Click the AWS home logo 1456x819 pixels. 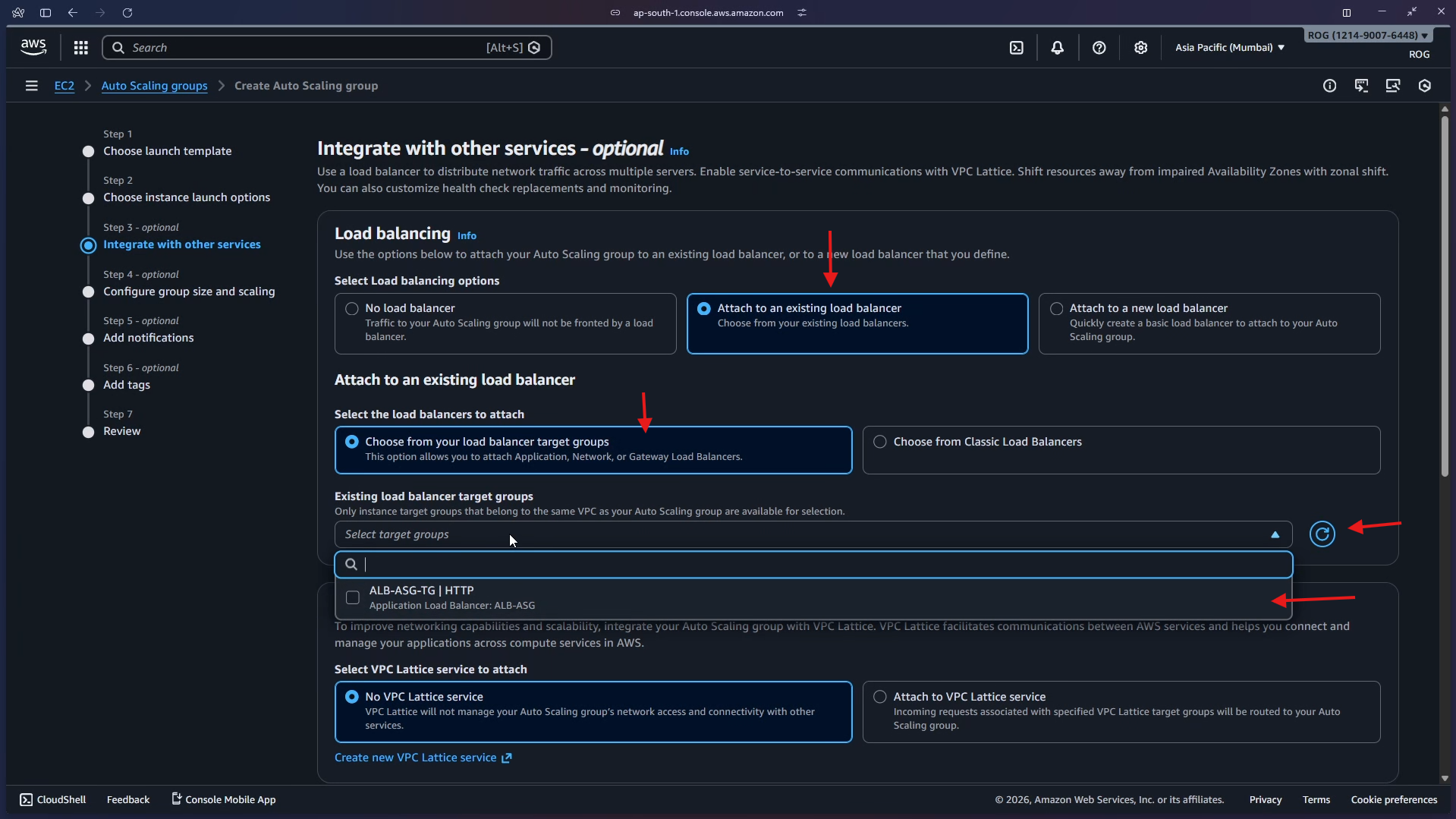click(33, 46)
